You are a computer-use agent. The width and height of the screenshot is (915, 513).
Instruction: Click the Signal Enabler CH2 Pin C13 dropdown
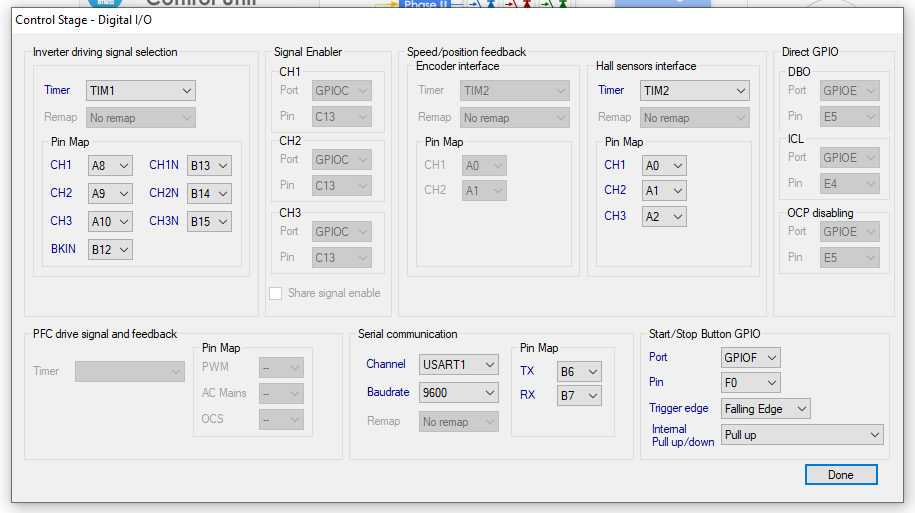coord(341,186)
